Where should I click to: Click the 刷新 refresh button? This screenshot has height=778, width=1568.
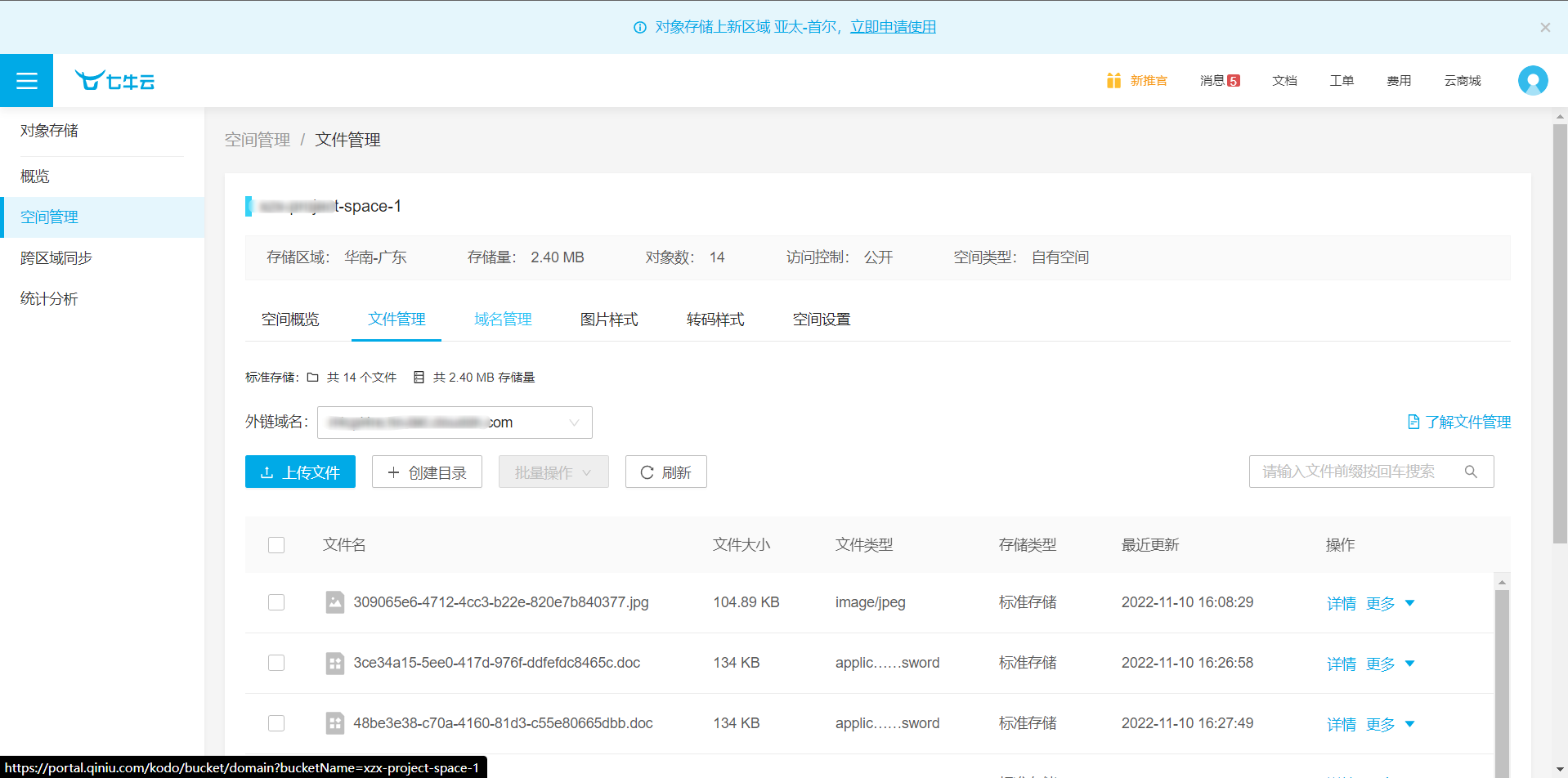point(665,472)
